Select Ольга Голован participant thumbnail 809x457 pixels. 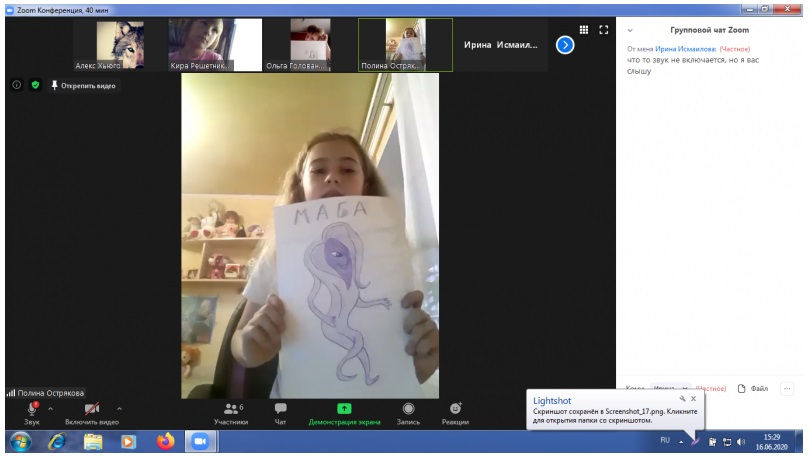tap(310, 45)
